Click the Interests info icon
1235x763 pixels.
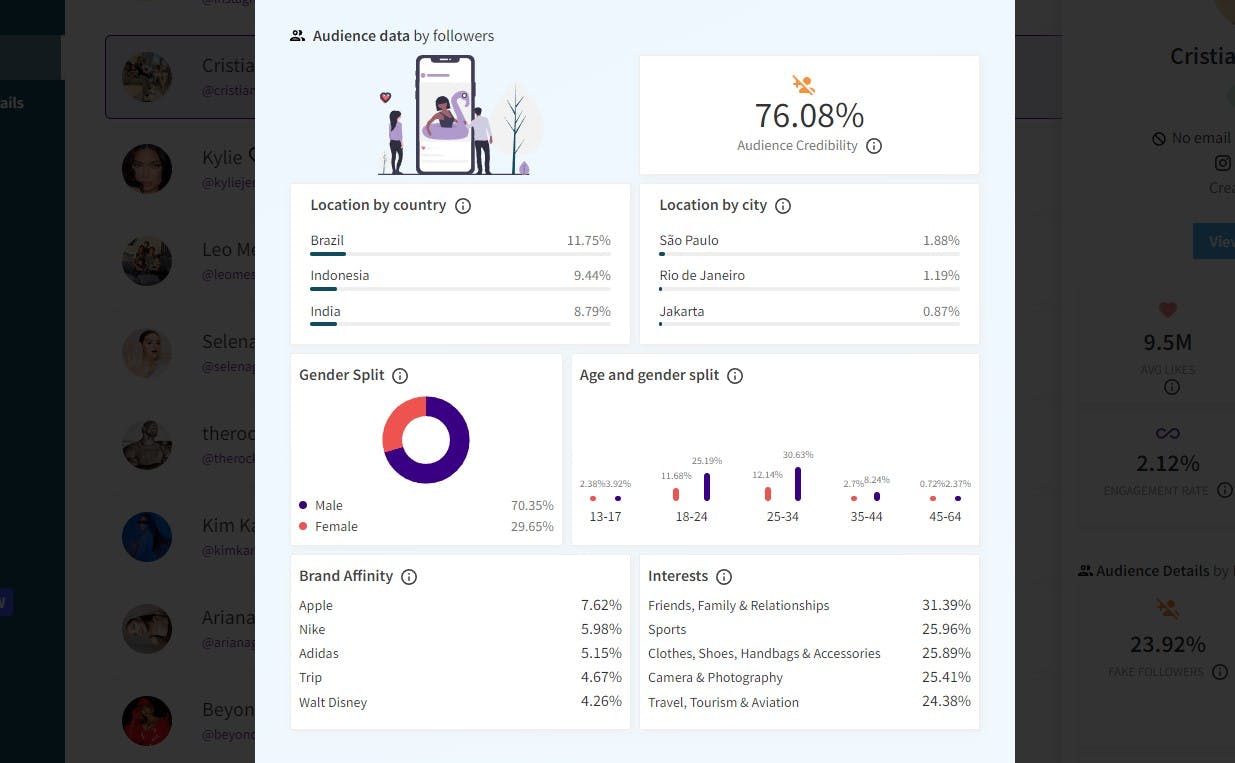pos(724,577)
